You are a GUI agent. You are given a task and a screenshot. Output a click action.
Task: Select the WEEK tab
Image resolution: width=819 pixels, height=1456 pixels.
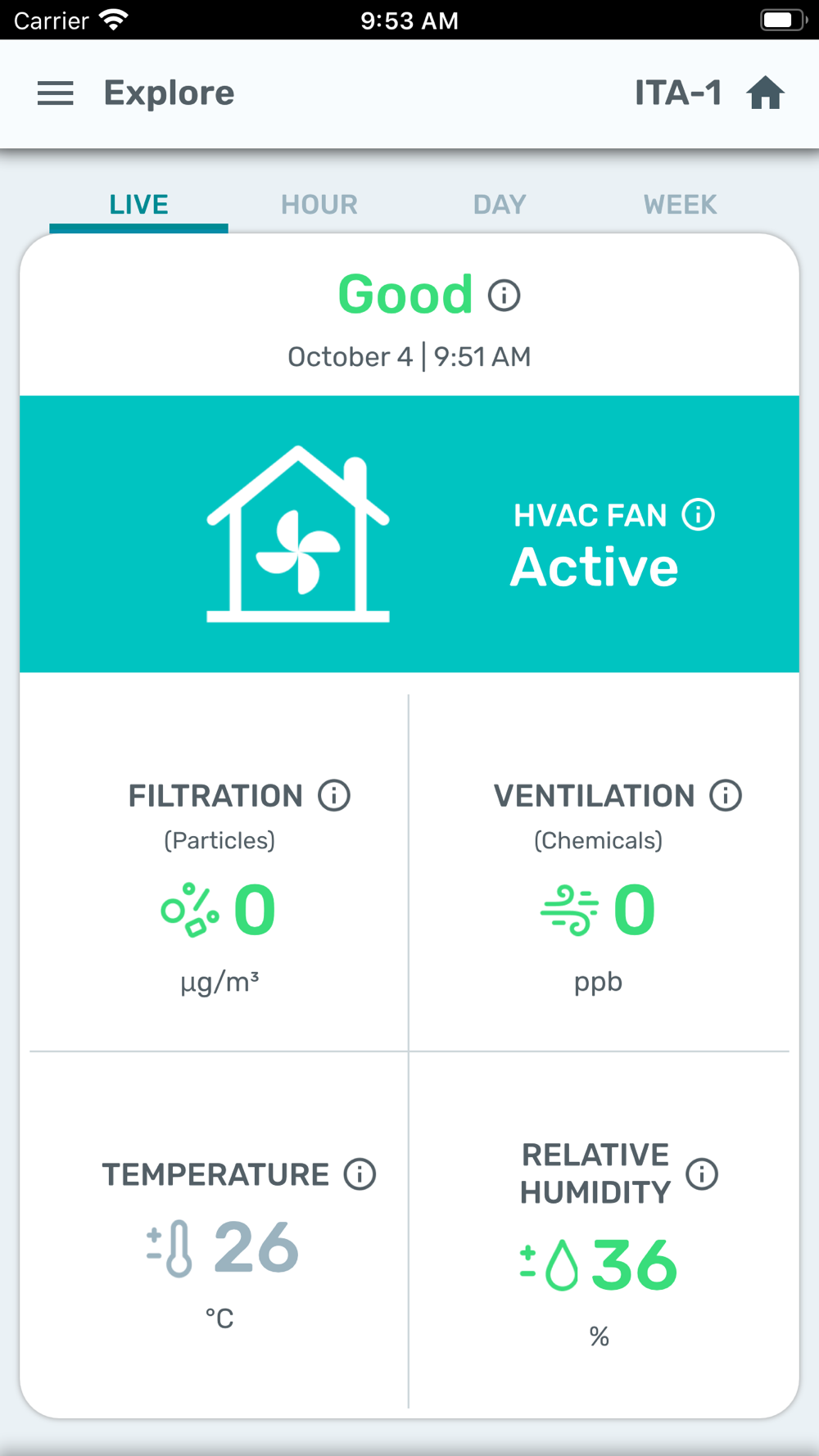680,205
